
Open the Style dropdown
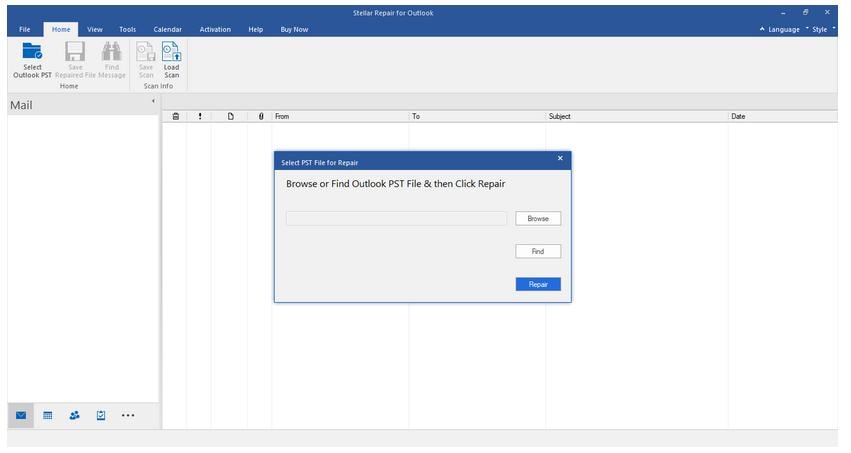pos(820,29)
